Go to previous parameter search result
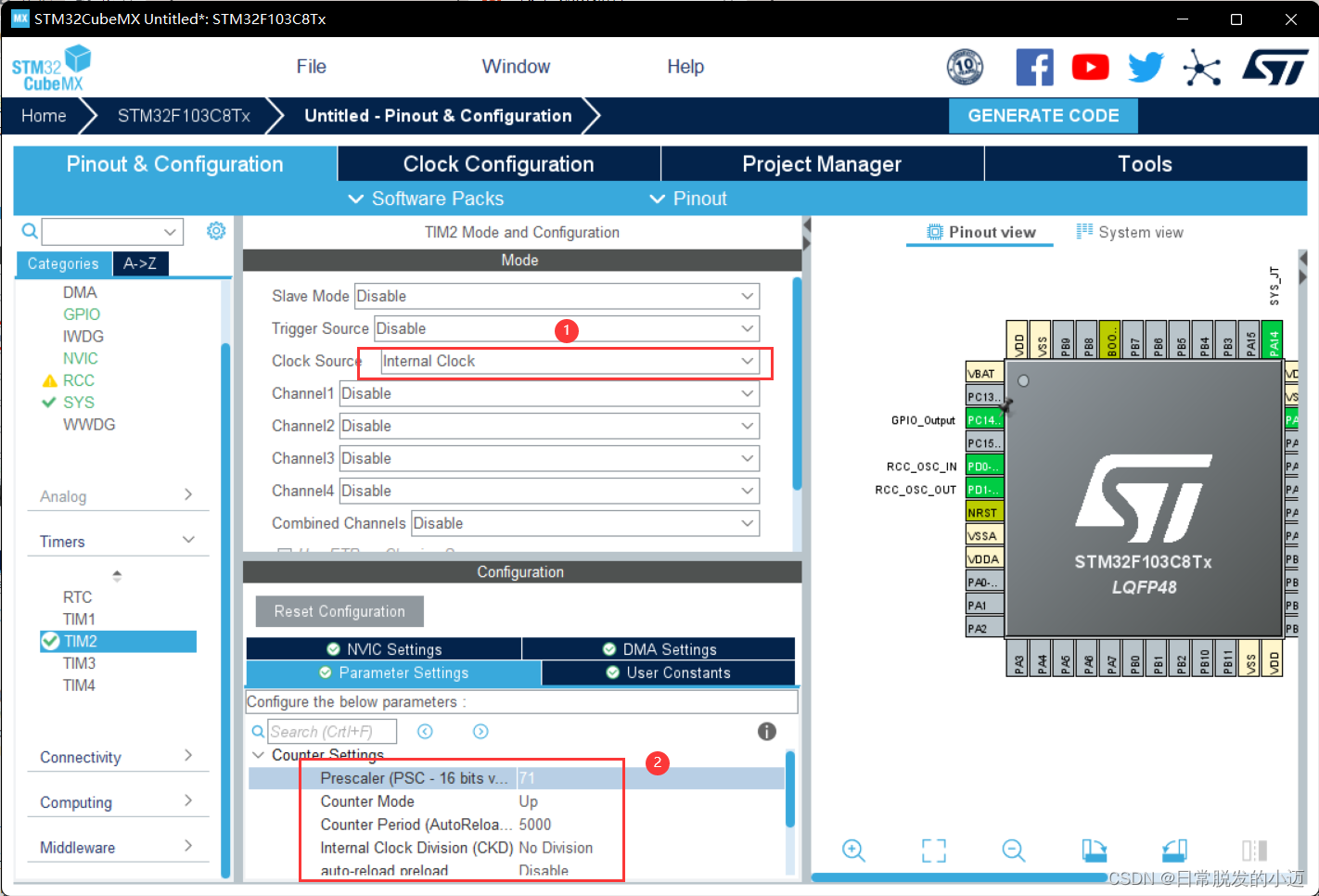Image resolution: width=1319 pixels, height=896 pixels. tap(425, 732)
